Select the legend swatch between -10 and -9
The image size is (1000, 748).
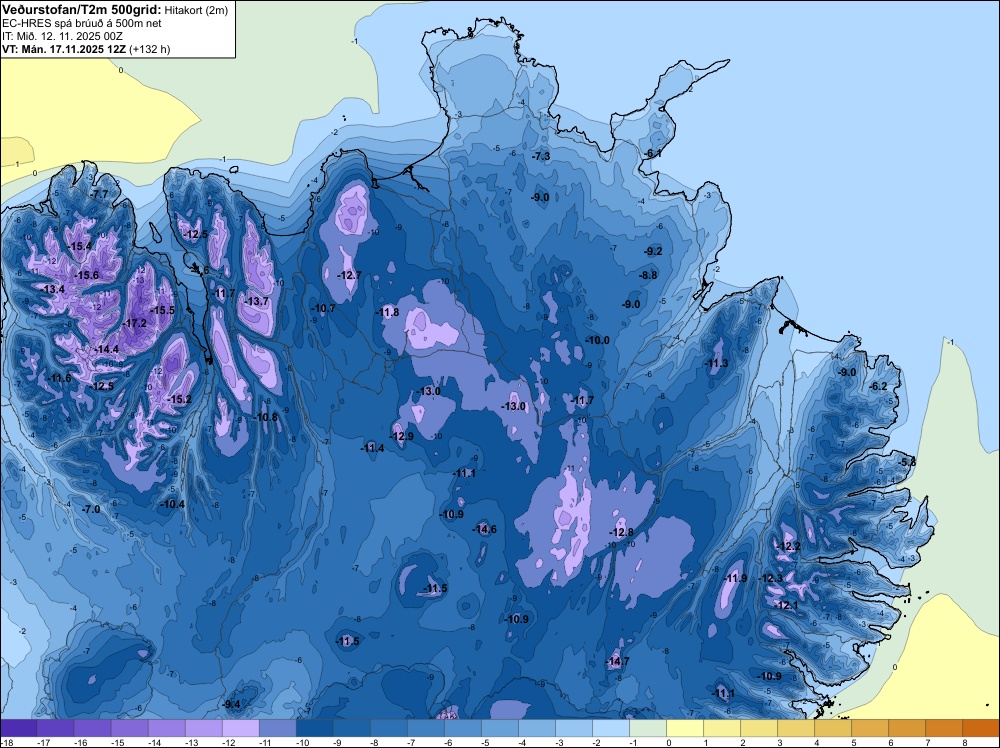coord(314,728)
